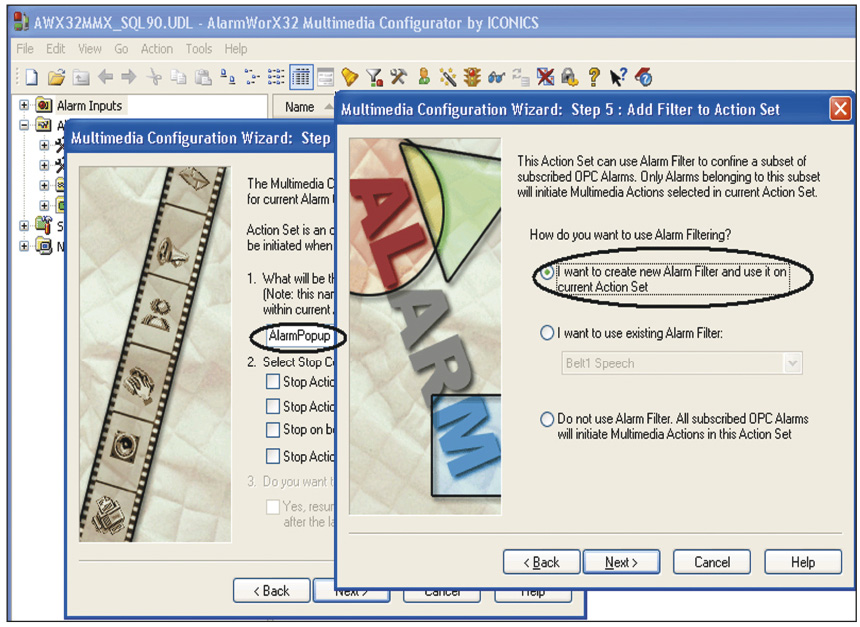Screen dimensions: 860x627
Task: Open the Go menu
Action: 121,49
